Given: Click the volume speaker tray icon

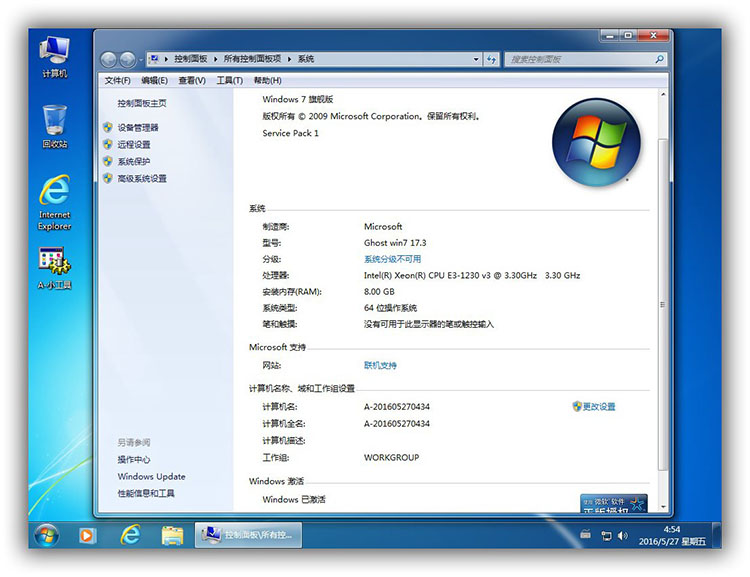Looking at the screenshot, I should coord(622,536).
